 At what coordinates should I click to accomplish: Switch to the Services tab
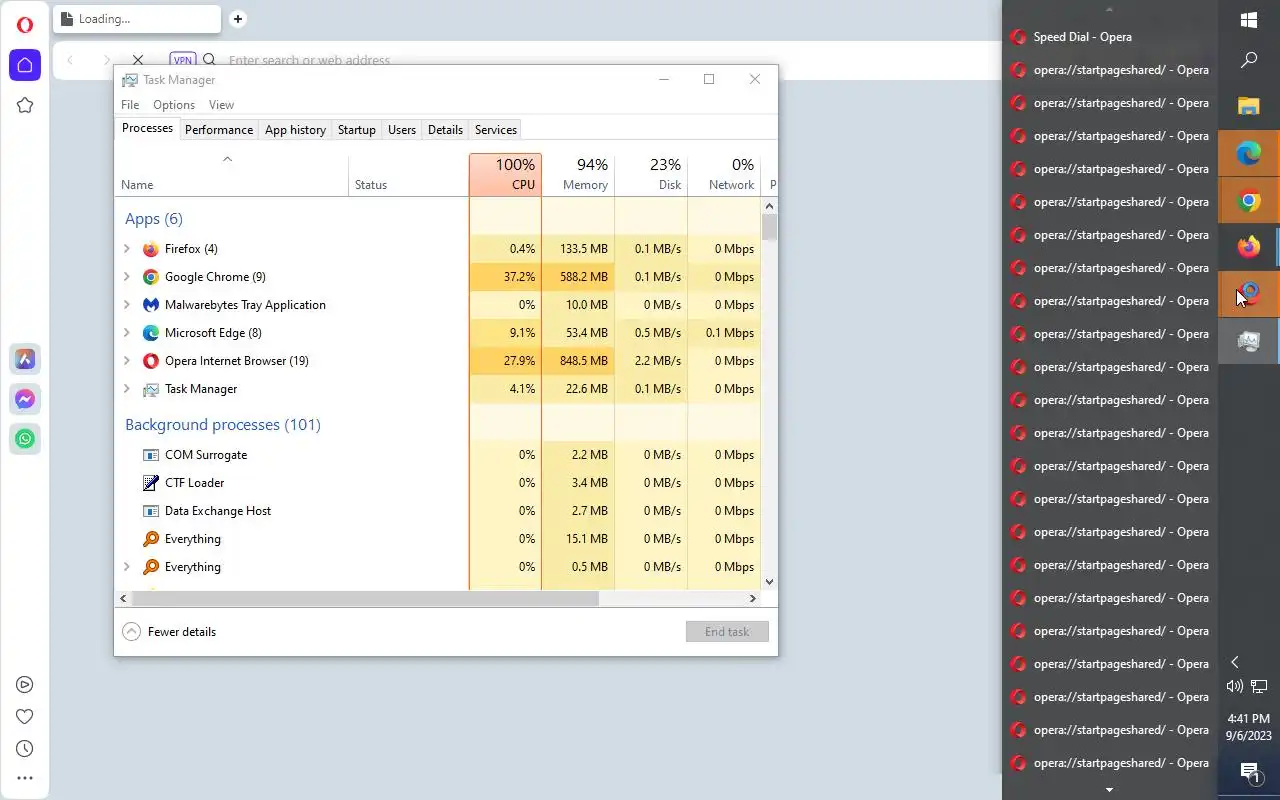click(496, 130)
